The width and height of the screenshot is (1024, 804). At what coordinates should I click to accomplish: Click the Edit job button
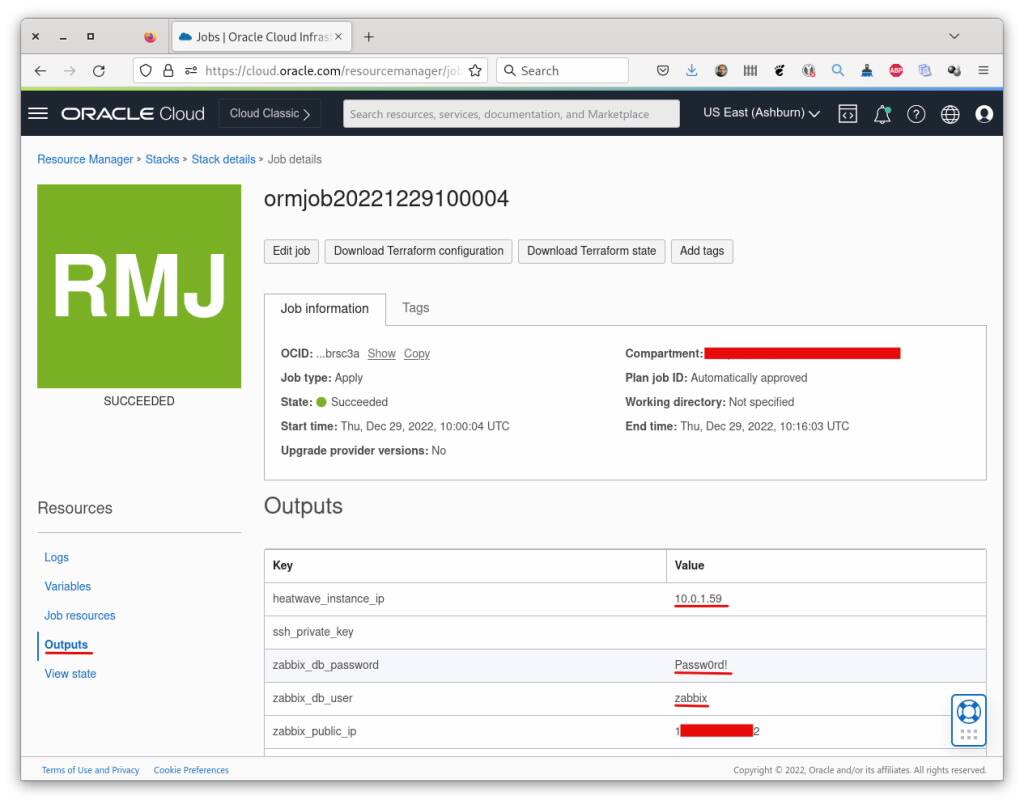click(291, 251)
